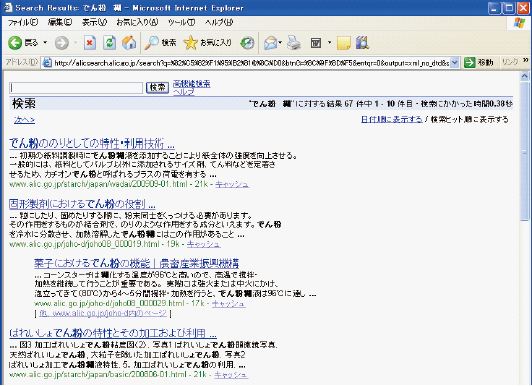532x386 pixels.
Task: Open the History clock icon
Action: click(x=247, y=43)
